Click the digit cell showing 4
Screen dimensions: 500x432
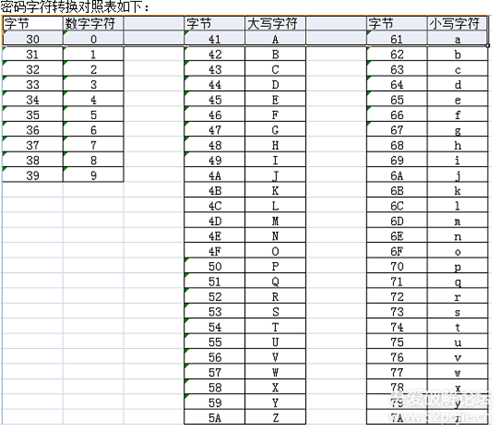(x=93, y=100)
